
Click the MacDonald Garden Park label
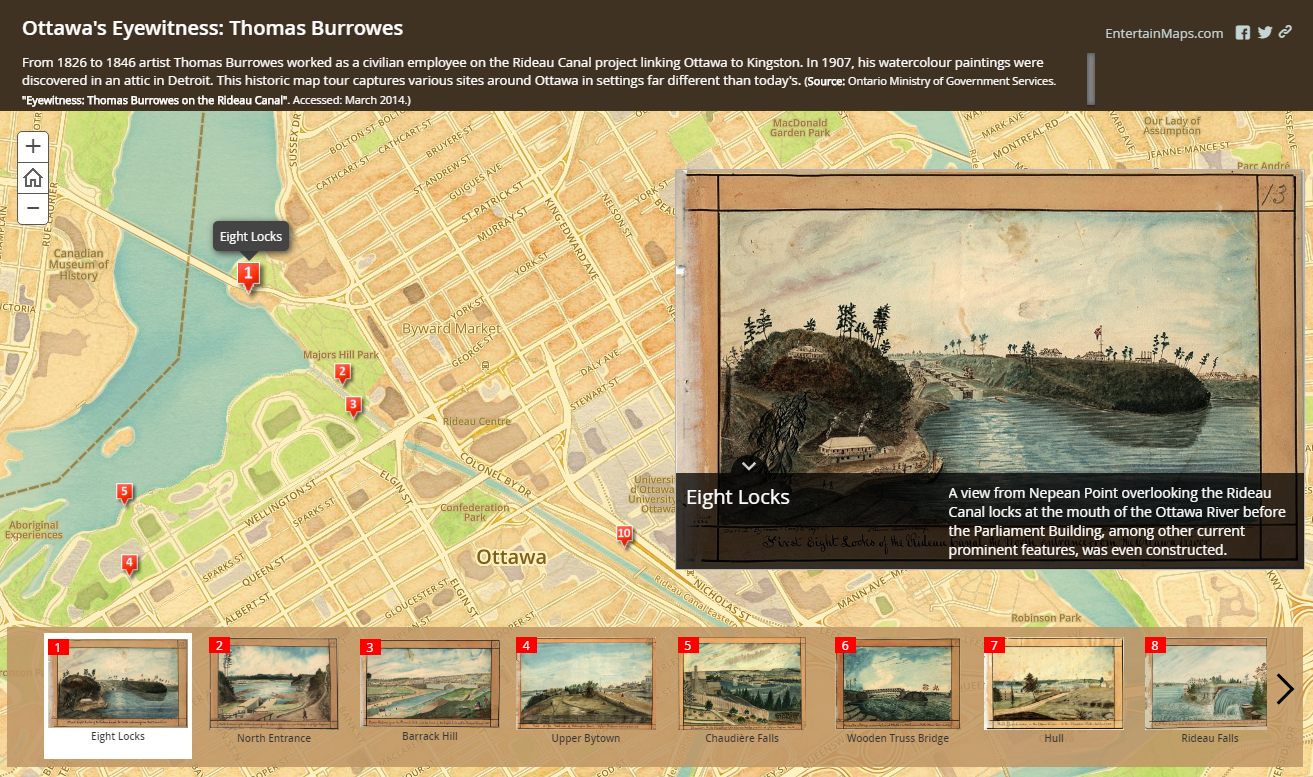point(801,127)
